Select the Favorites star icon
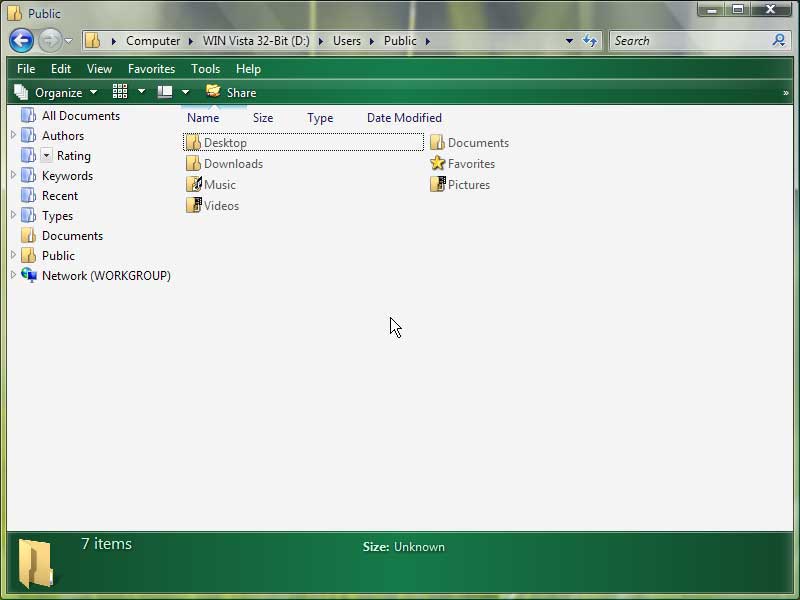The image size is (800, 600). [437, 163]
